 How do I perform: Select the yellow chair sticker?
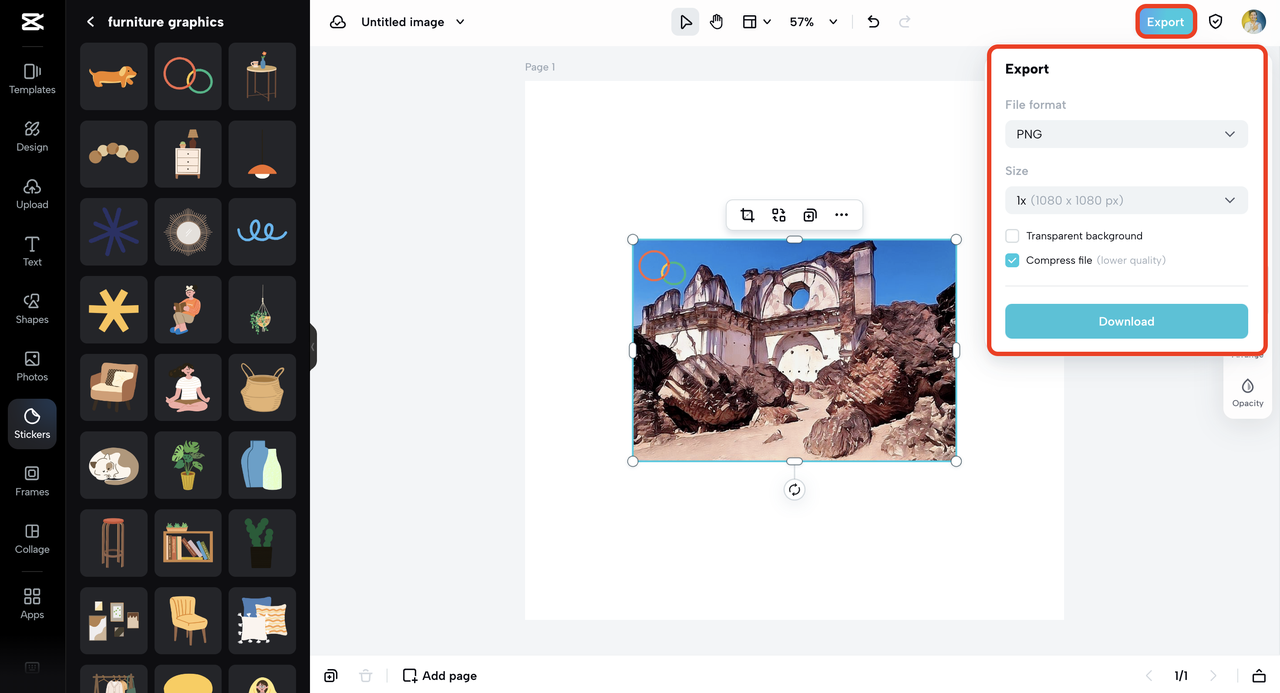(188, 621)
